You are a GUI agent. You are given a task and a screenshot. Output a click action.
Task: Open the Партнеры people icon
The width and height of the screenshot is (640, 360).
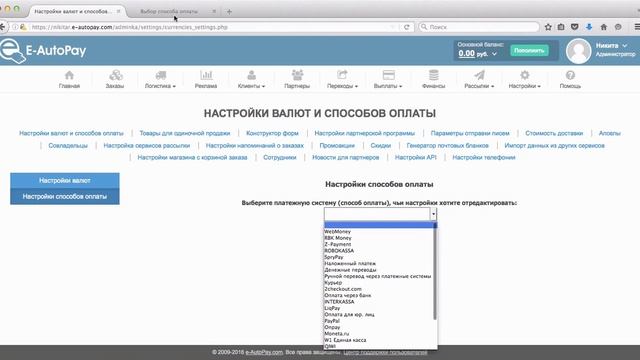pyautogui.click(x=297, y=76)
